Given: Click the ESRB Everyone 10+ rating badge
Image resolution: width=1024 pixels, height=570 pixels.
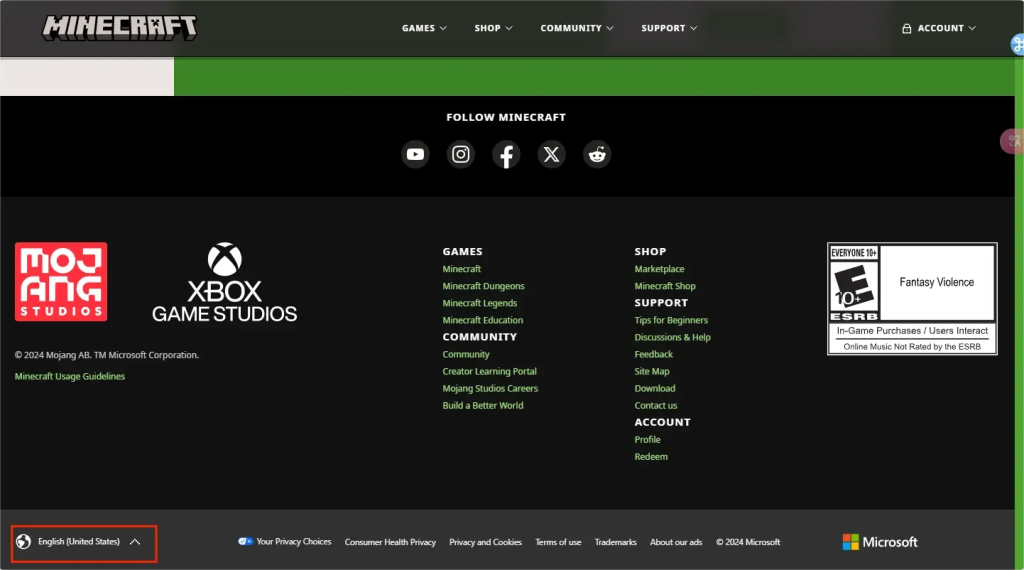Looking at the screenshot, I should click(x=912, y=298).
